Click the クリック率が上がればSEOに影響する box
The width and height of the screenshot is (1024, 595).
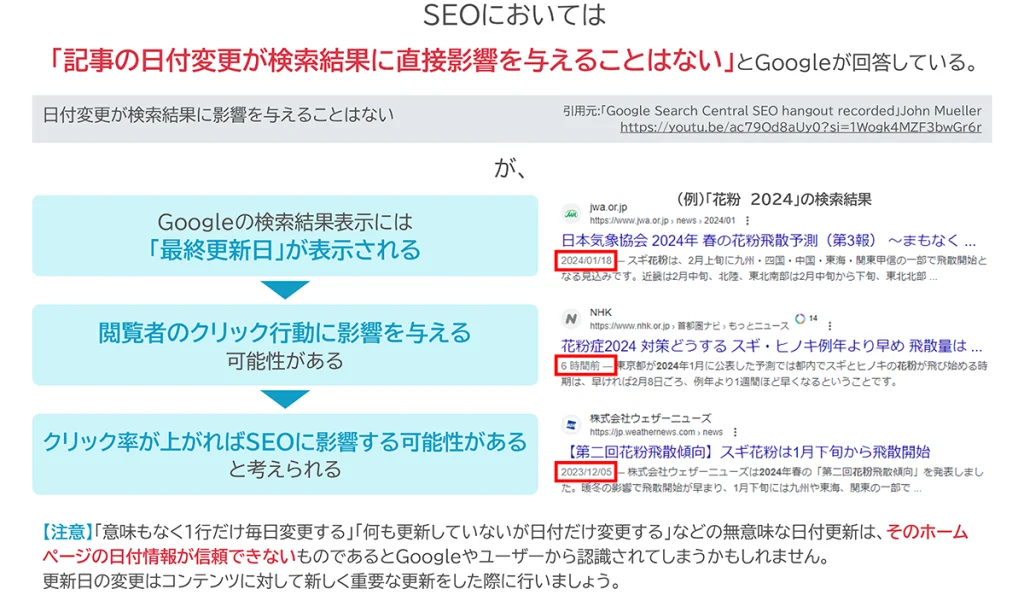(x=285, y=454)
